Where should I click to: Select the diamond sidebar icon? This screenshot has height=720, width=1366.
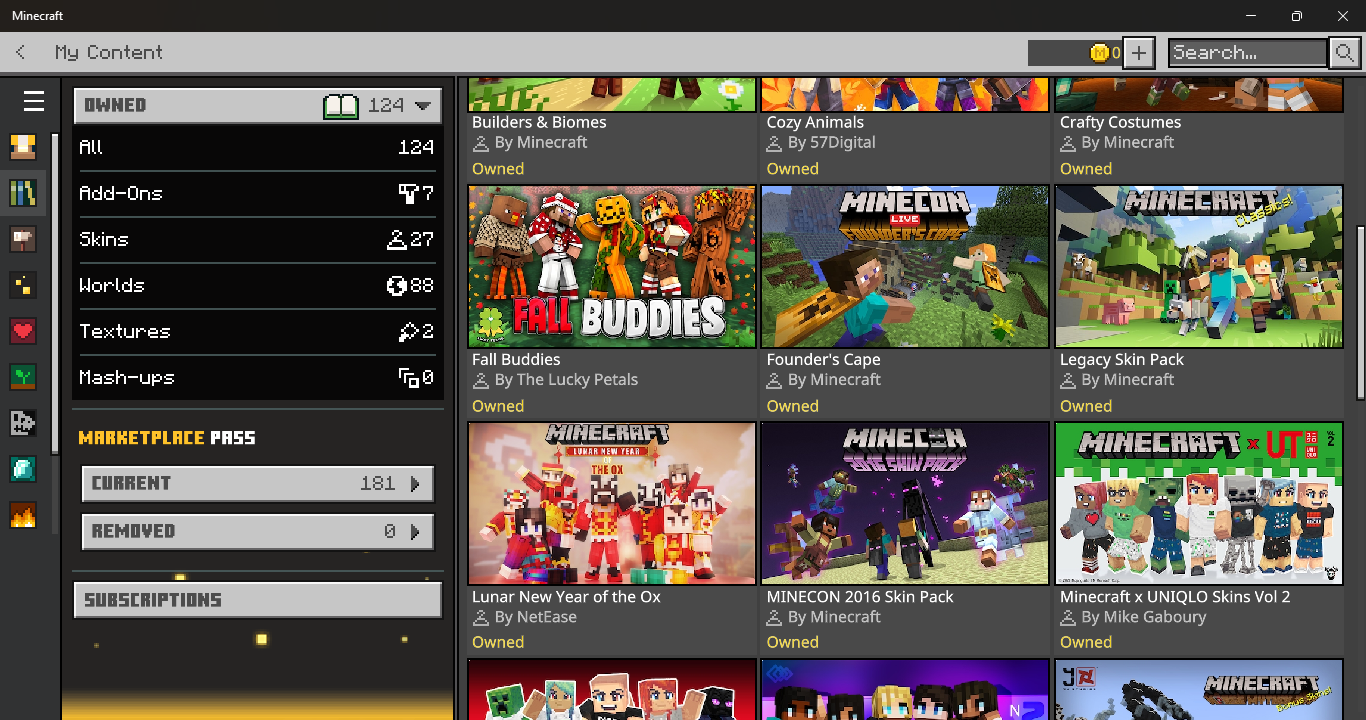point(23,469)
